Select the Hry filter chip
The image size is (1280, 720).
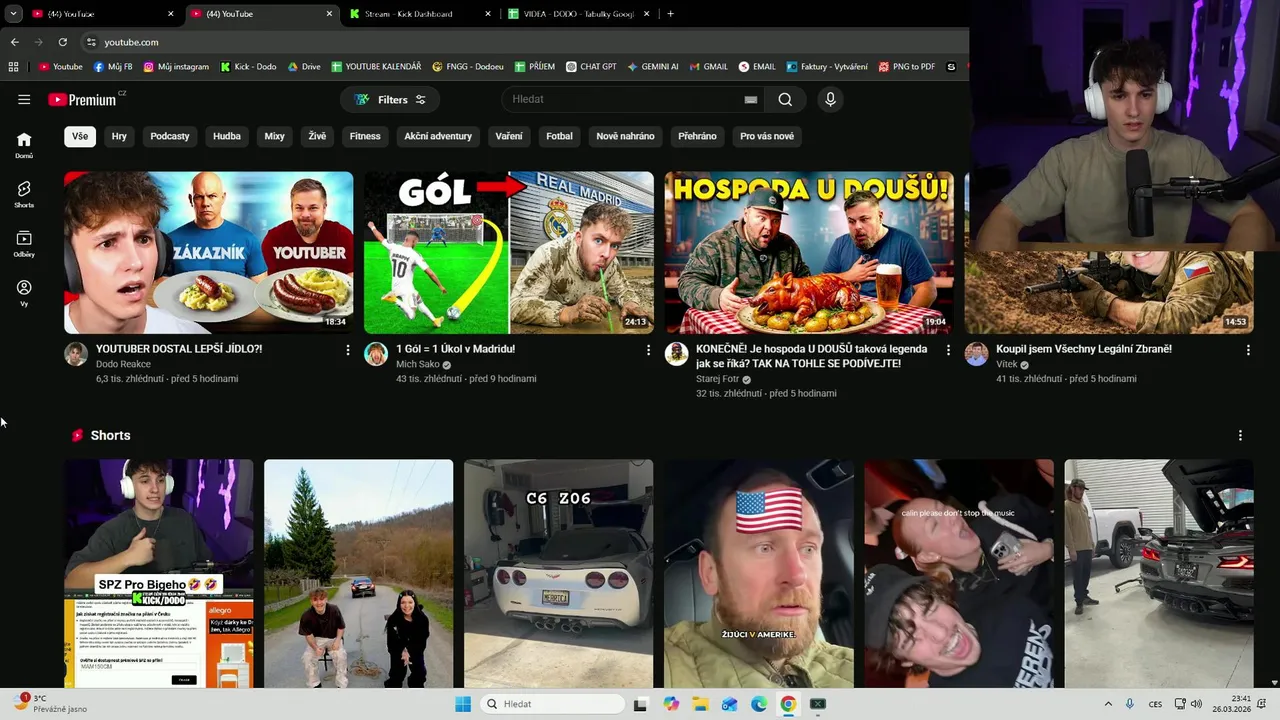click(119, 136)
